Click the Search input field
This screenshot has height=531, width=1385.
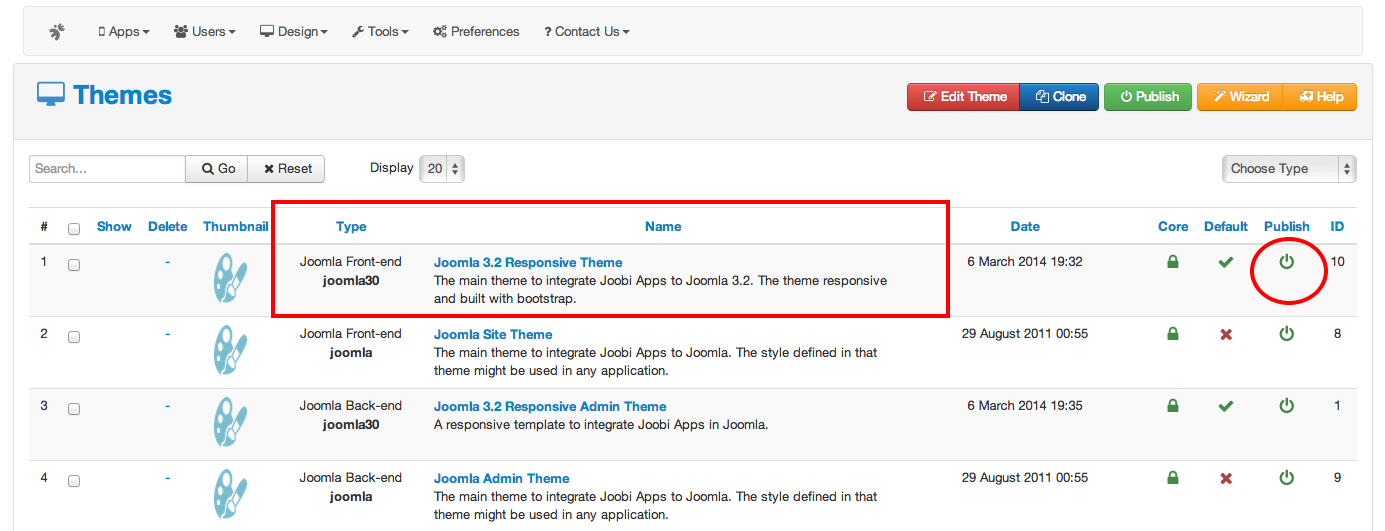[107, 169]
